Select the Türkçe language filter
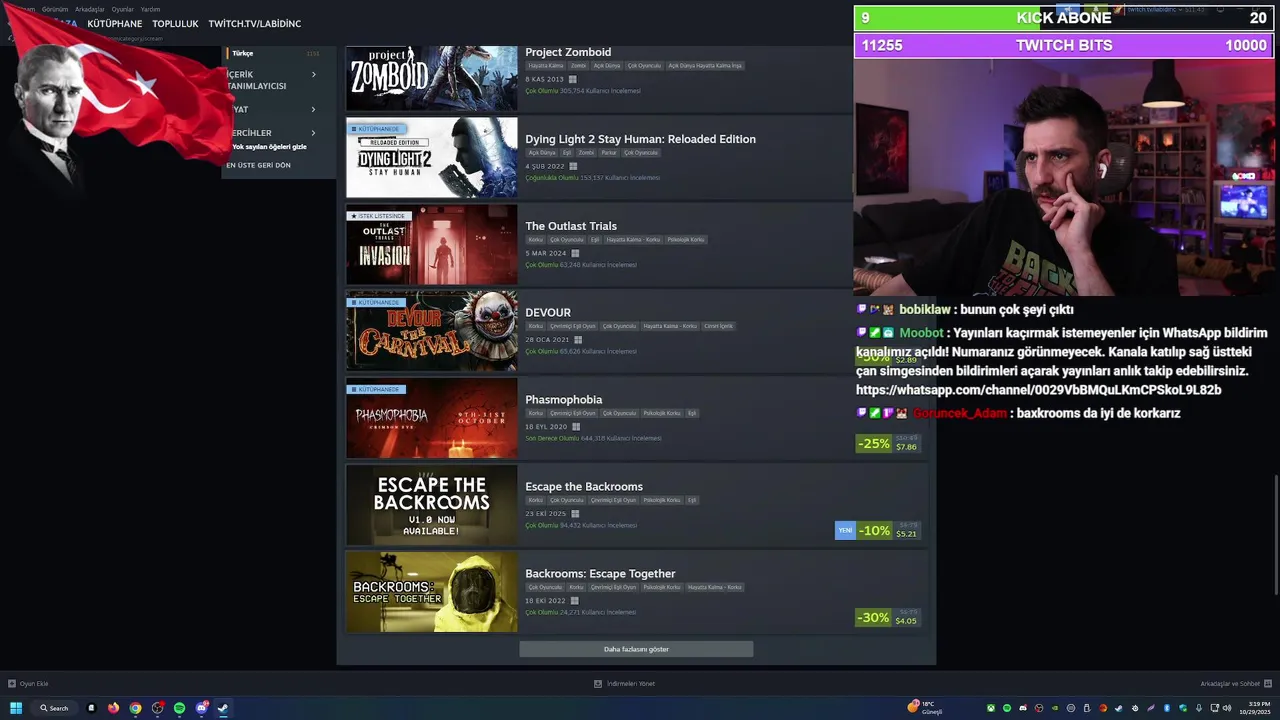This screenshot has width=1280, height=720. click(x=243, y=53)
